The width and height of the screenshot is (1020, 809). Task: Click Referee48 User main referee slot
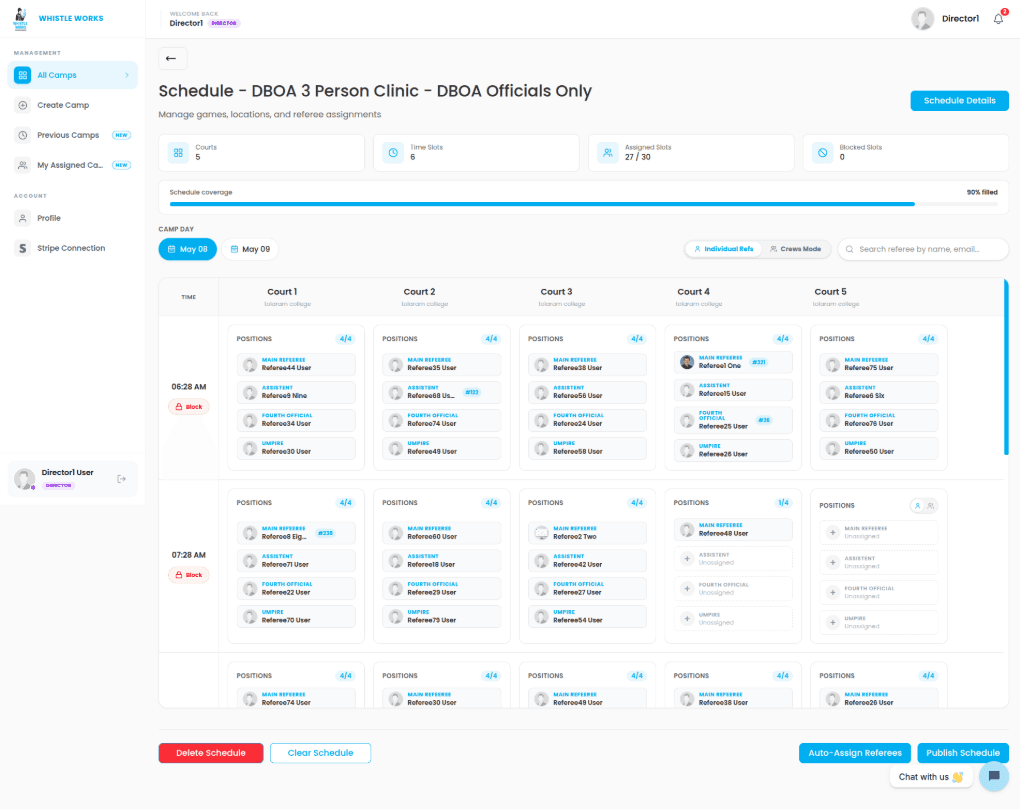click(x=733, y=530)
